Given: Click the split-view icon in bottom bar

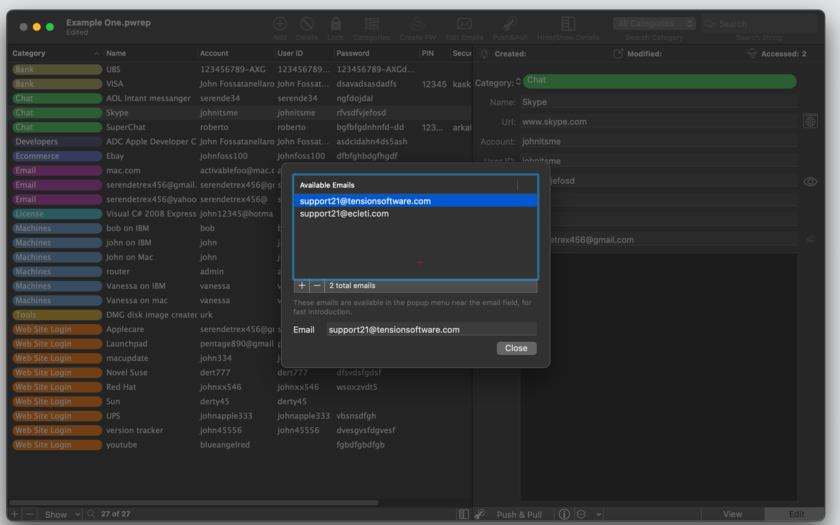Looking at the screenshot, I should (464, 514).
